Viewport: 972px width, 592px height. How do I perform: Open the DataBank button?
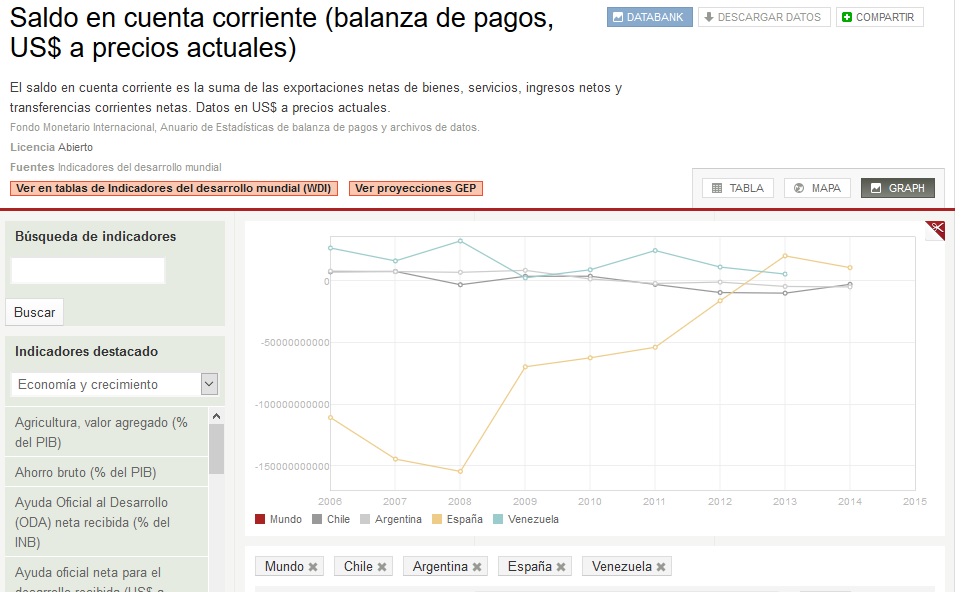[649, 17]
